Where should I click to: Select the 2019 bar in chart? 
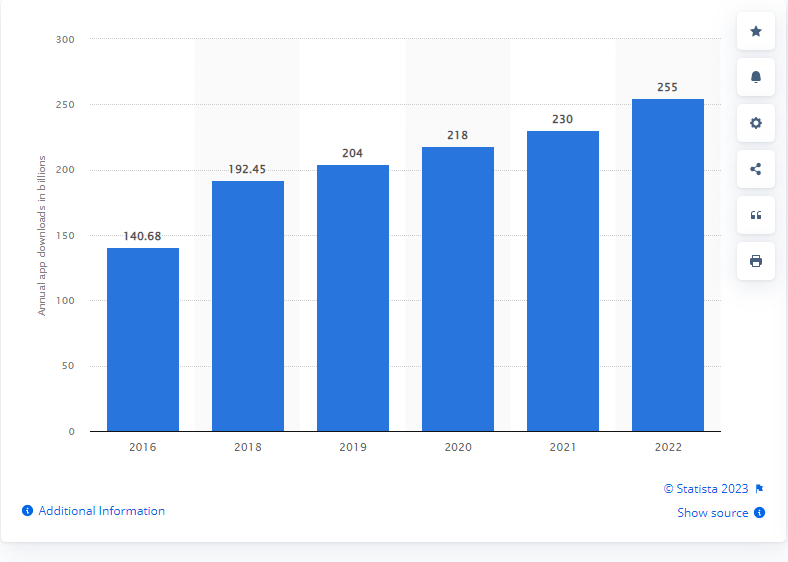point(353,298)
